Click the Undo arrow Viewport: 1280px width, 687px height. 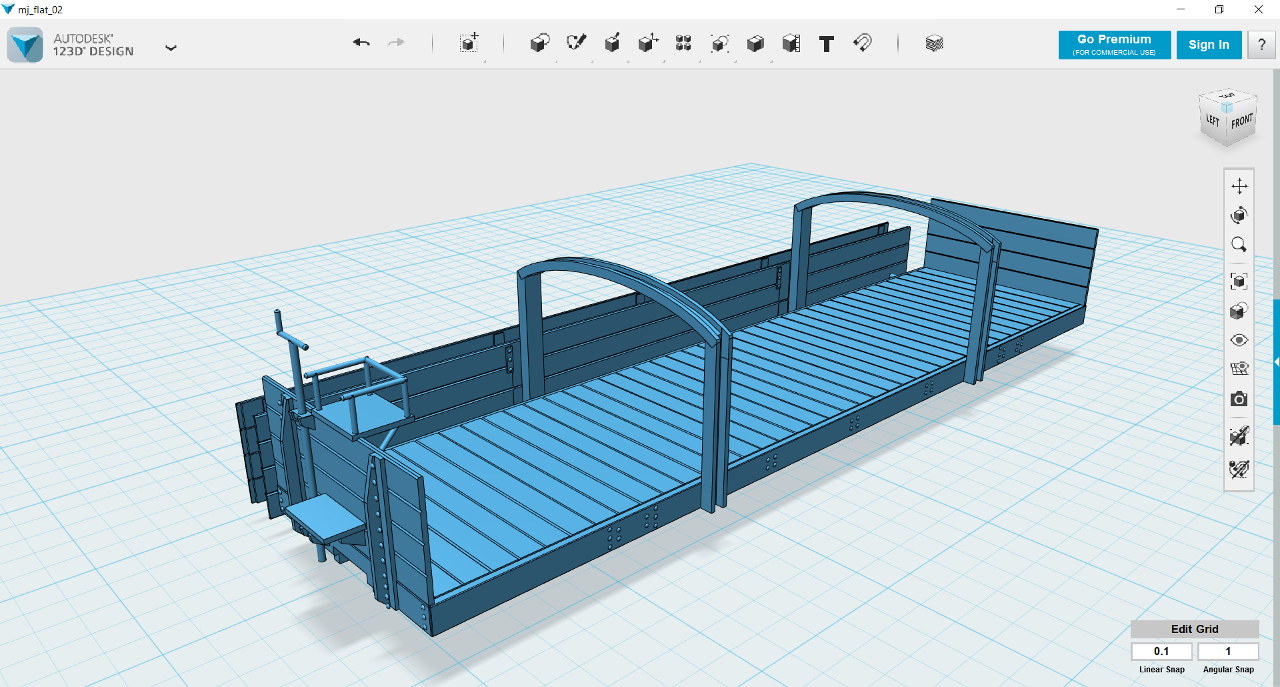[x=361, y=43]
